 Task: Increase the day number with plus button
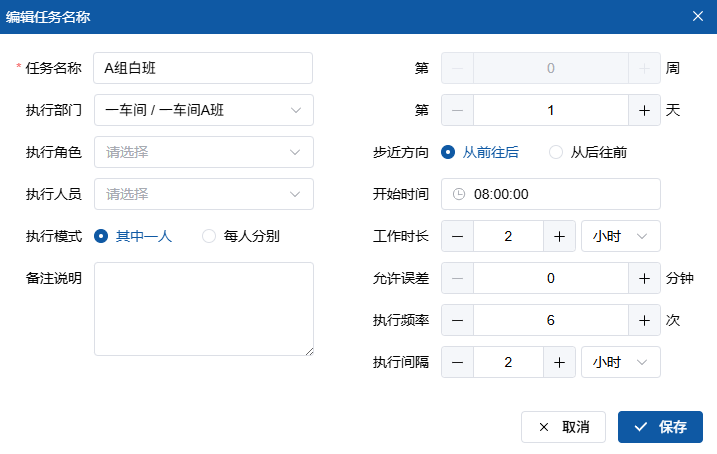point(644,110)
